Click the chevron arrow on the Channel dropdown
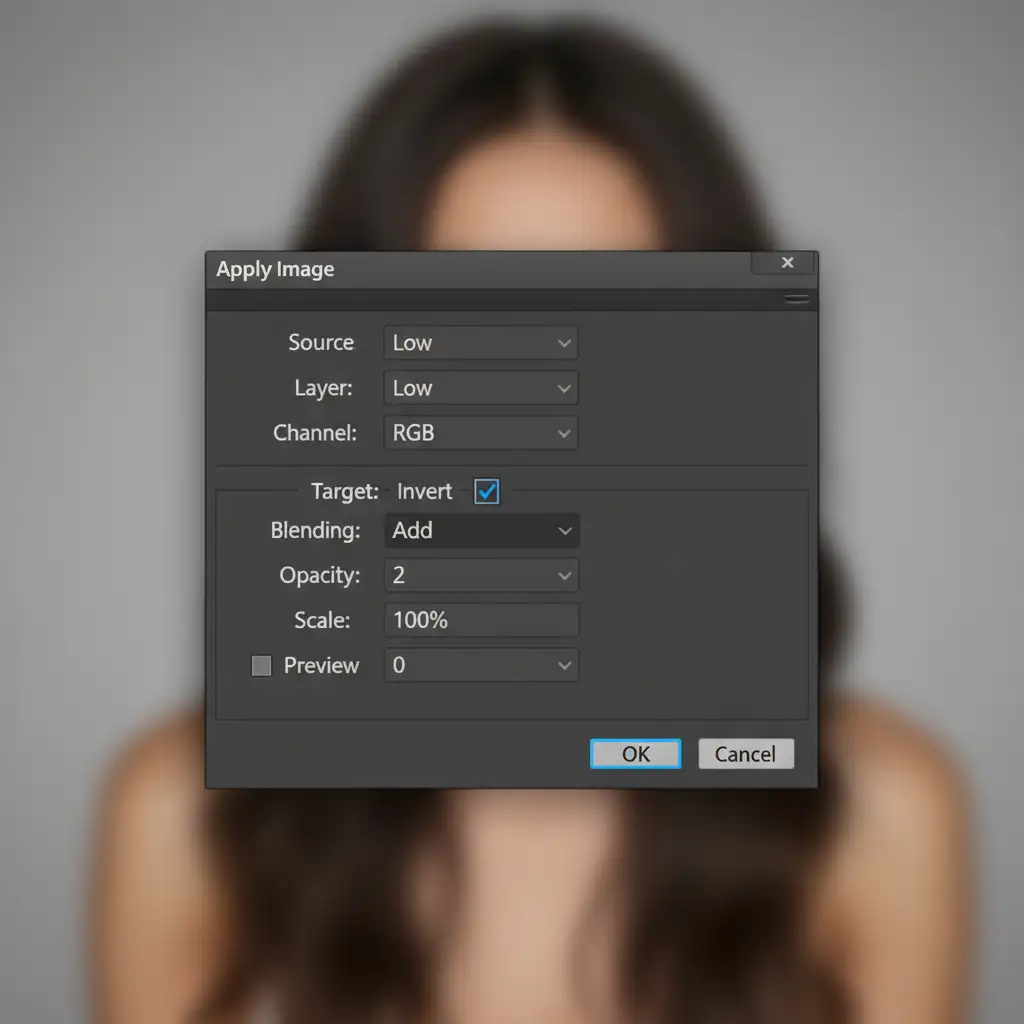 coord(564,433)
